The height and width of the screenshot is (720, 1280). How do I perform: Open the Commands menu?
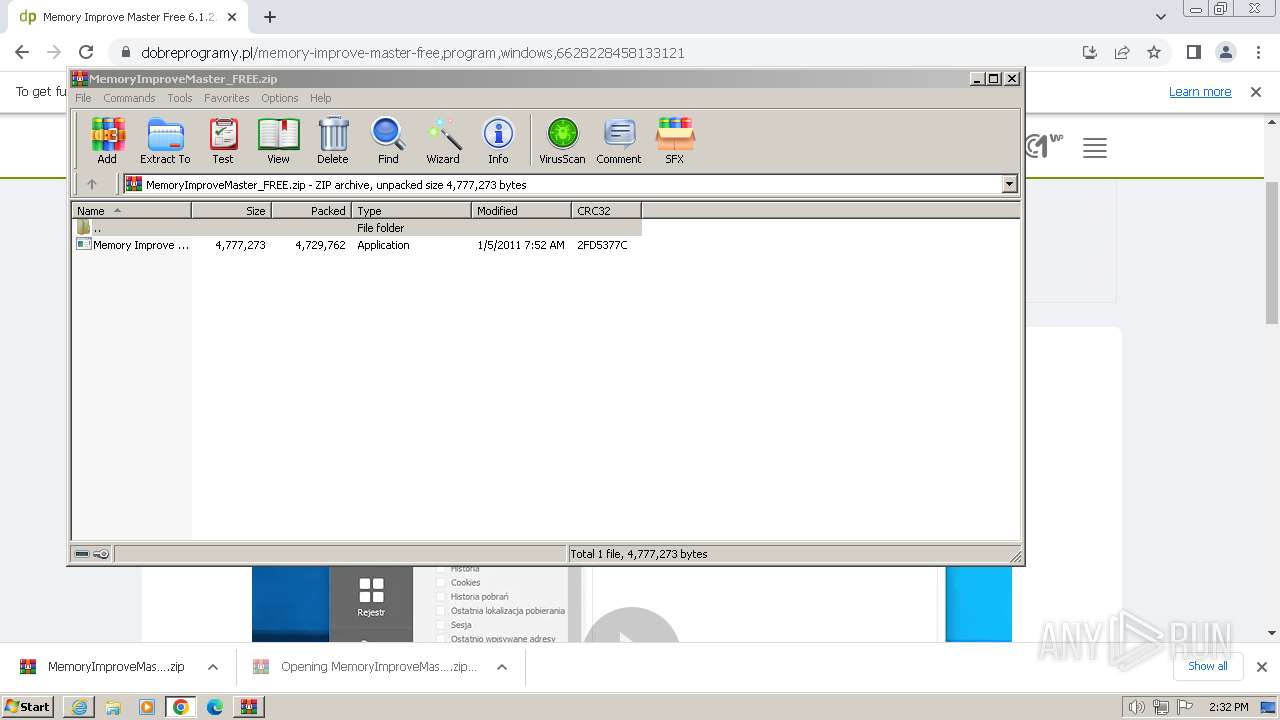[x=129, y=98]
